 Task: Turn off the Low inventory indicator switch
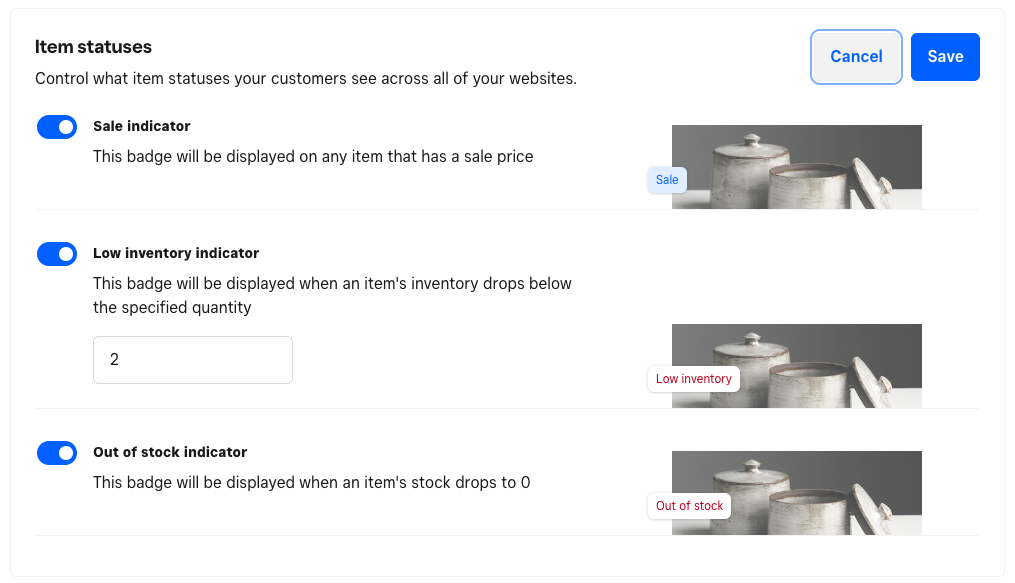pos(57,254)
